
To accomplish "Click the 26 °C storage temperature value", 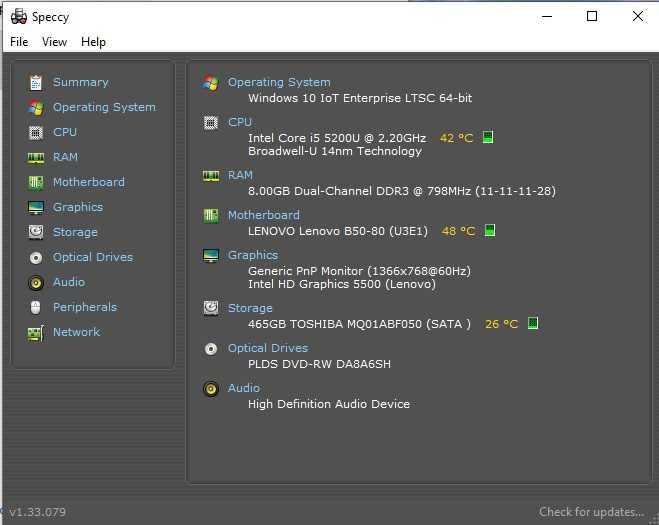I will pos(501,324).
